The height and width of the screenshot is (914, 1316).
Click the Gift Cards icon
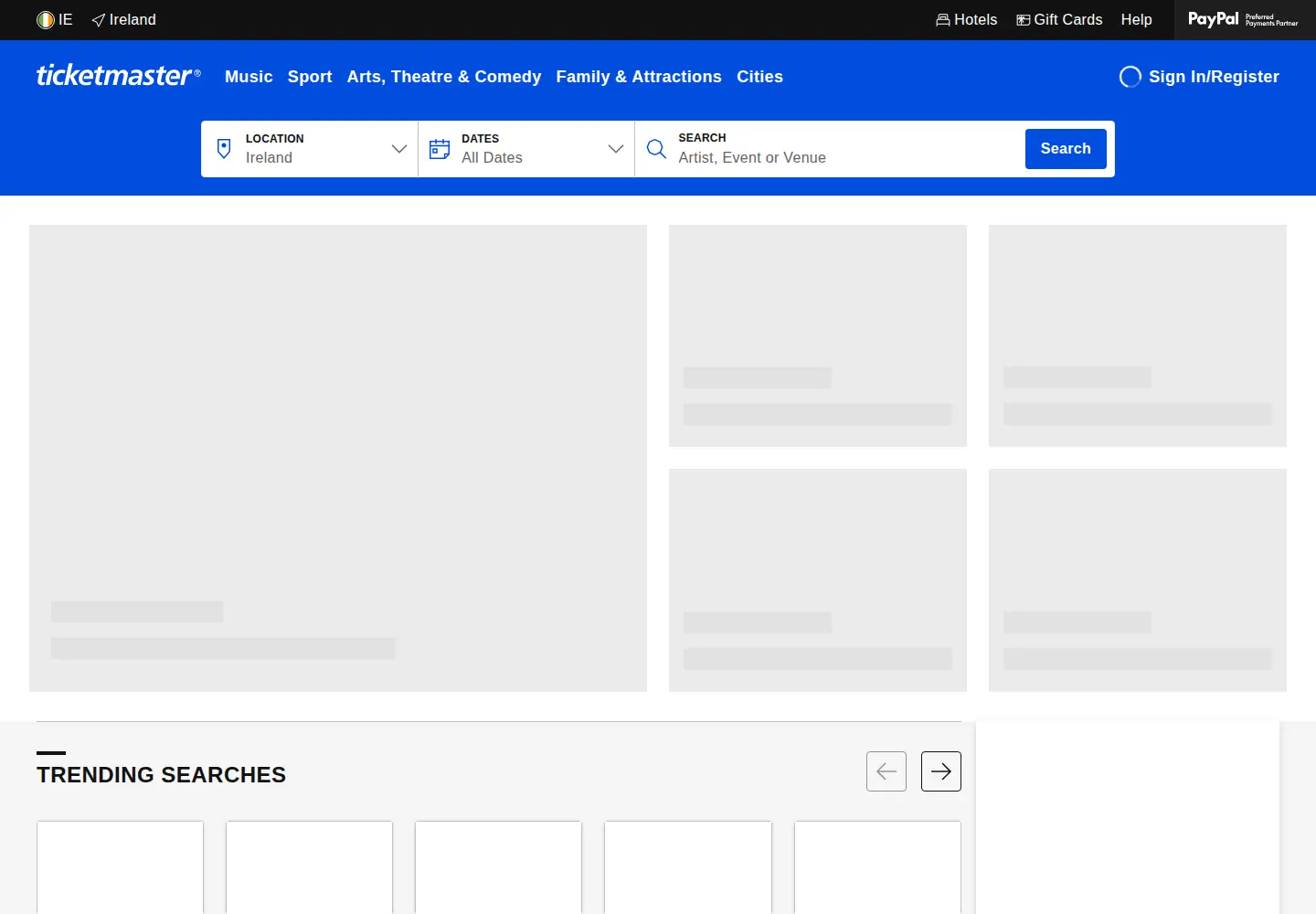click(1024, 20)
